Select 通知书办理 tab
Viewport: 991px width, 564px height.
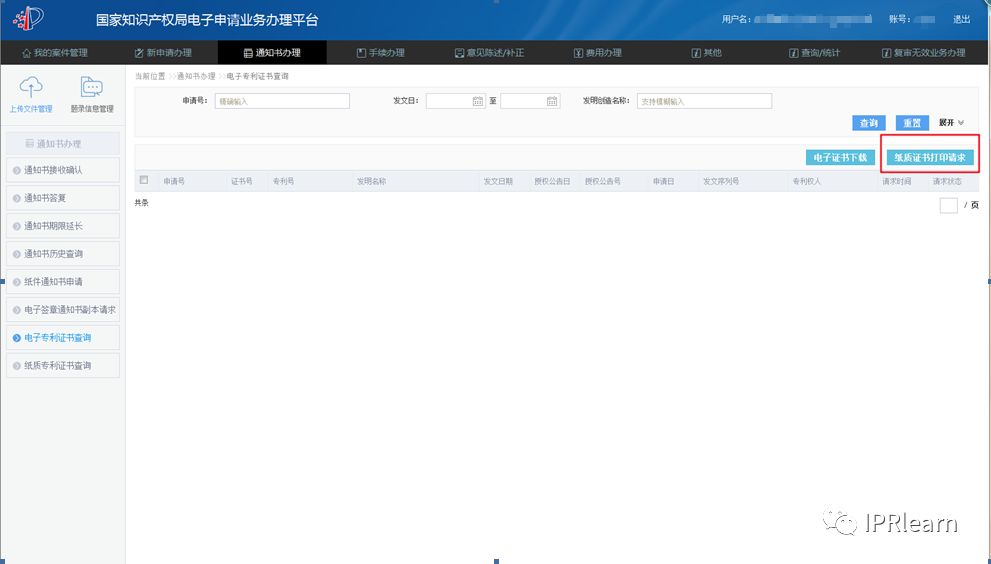(272, 52)
